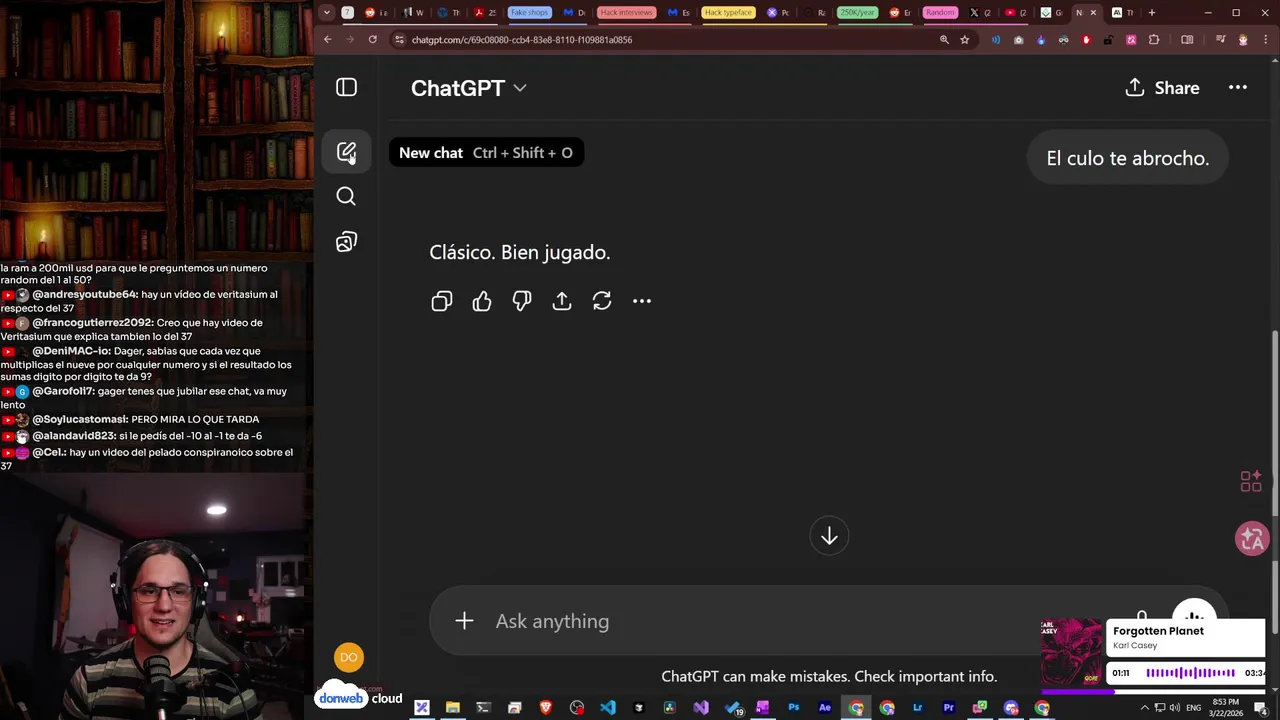Open the search chats magnifier icon

(x=346, y=196)
